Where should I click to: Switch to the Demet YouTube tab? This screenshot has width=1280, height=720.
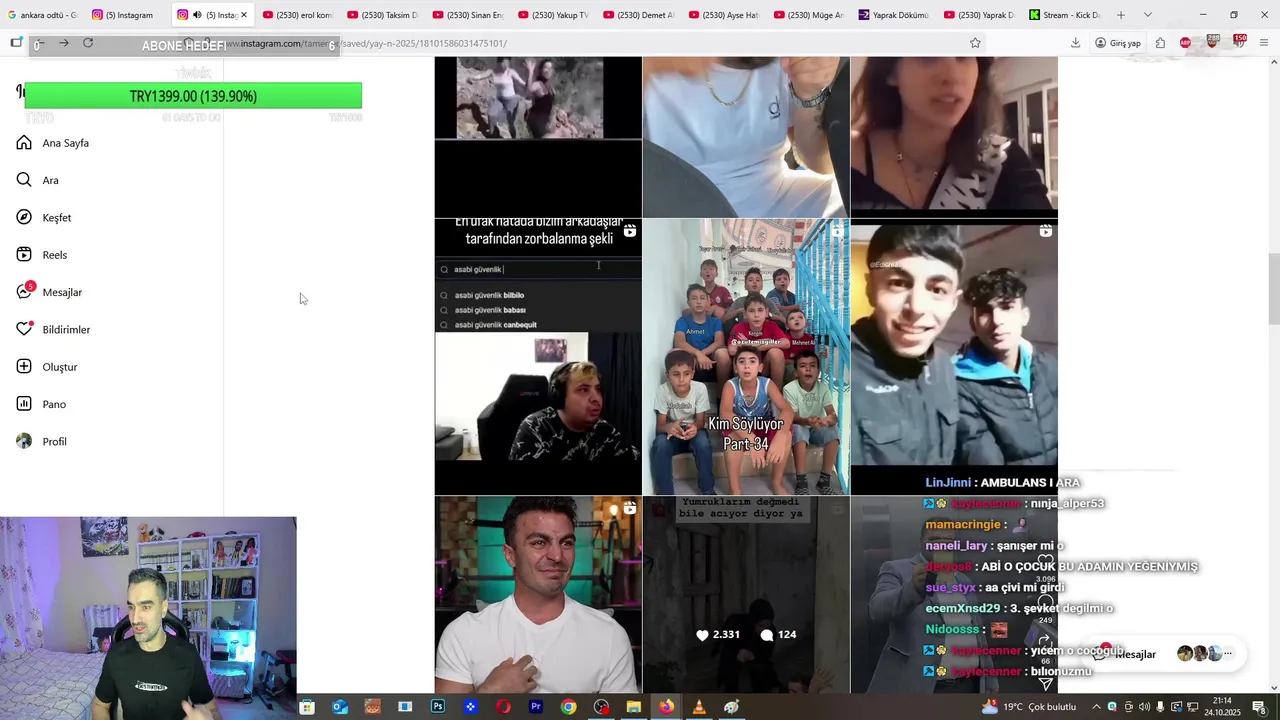tap(637, 15)
